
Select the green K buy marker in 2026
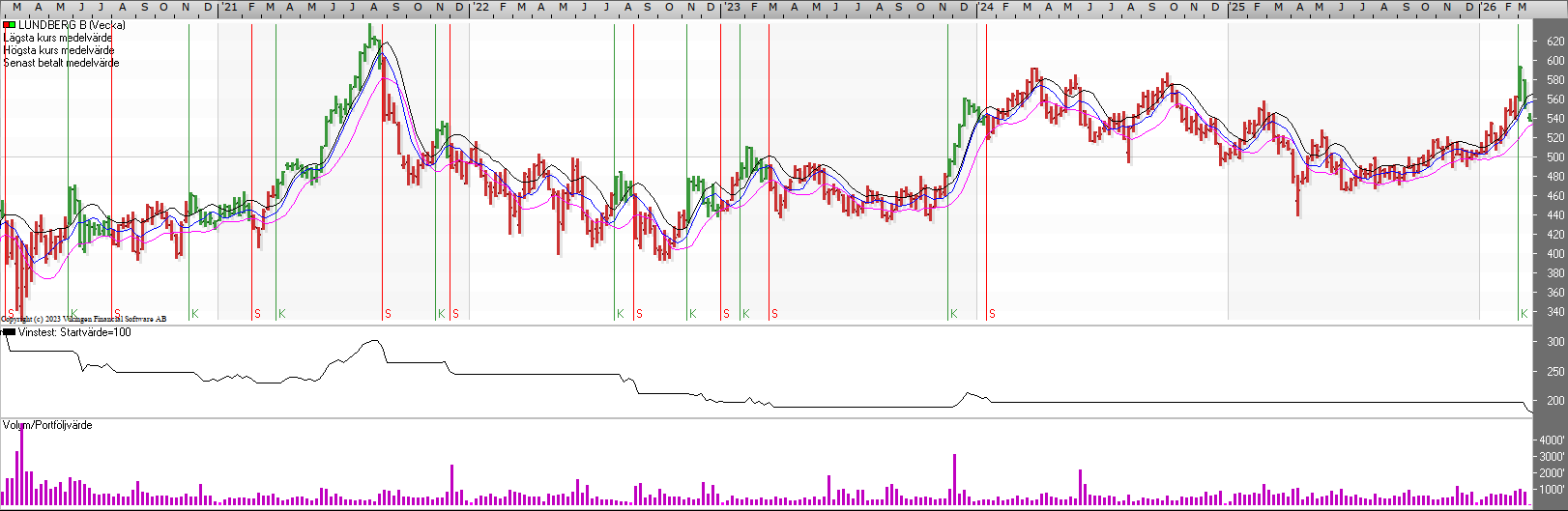[x=1524, y=314]
